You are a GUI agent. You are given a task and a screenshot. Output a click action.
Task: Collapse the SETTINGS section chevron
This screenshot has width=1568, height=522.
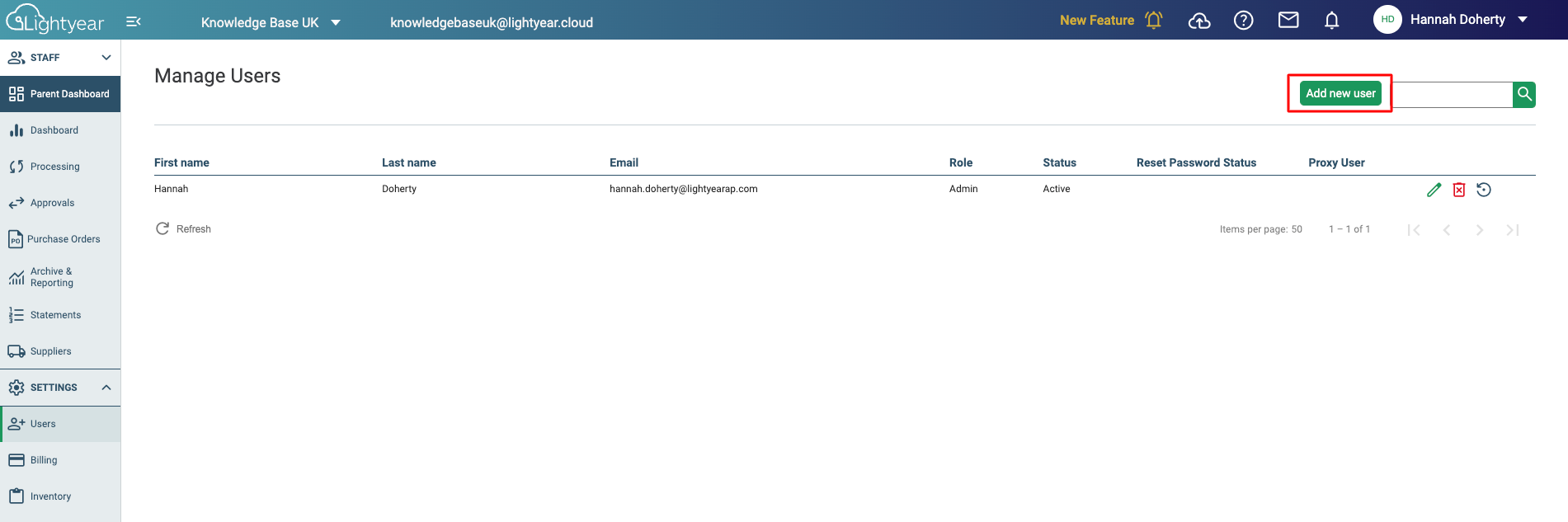point(106,388)
